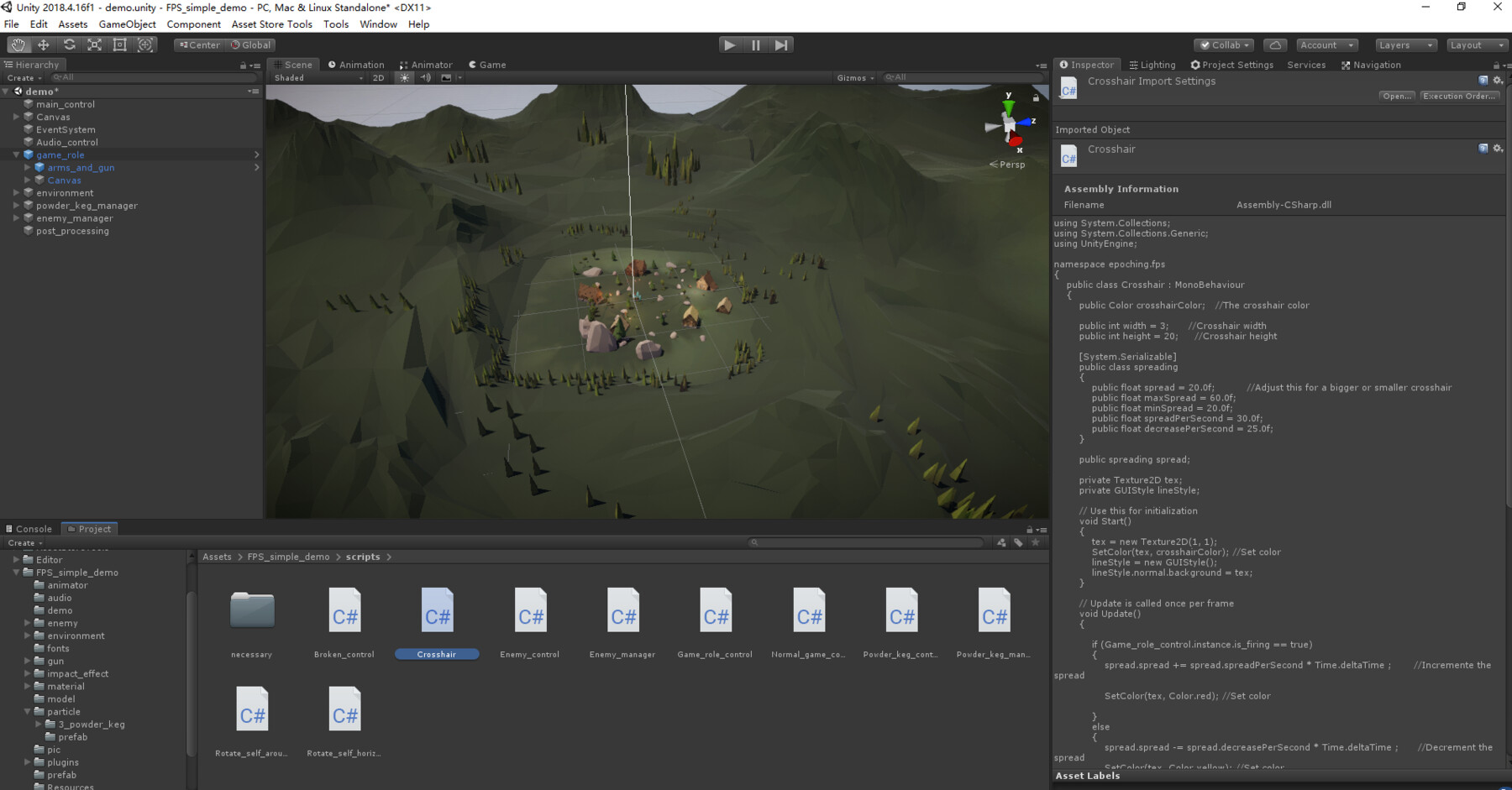Open Crosshair import settings gear menu
The height and width of the screenshot is (790, 1512).
1498,81
